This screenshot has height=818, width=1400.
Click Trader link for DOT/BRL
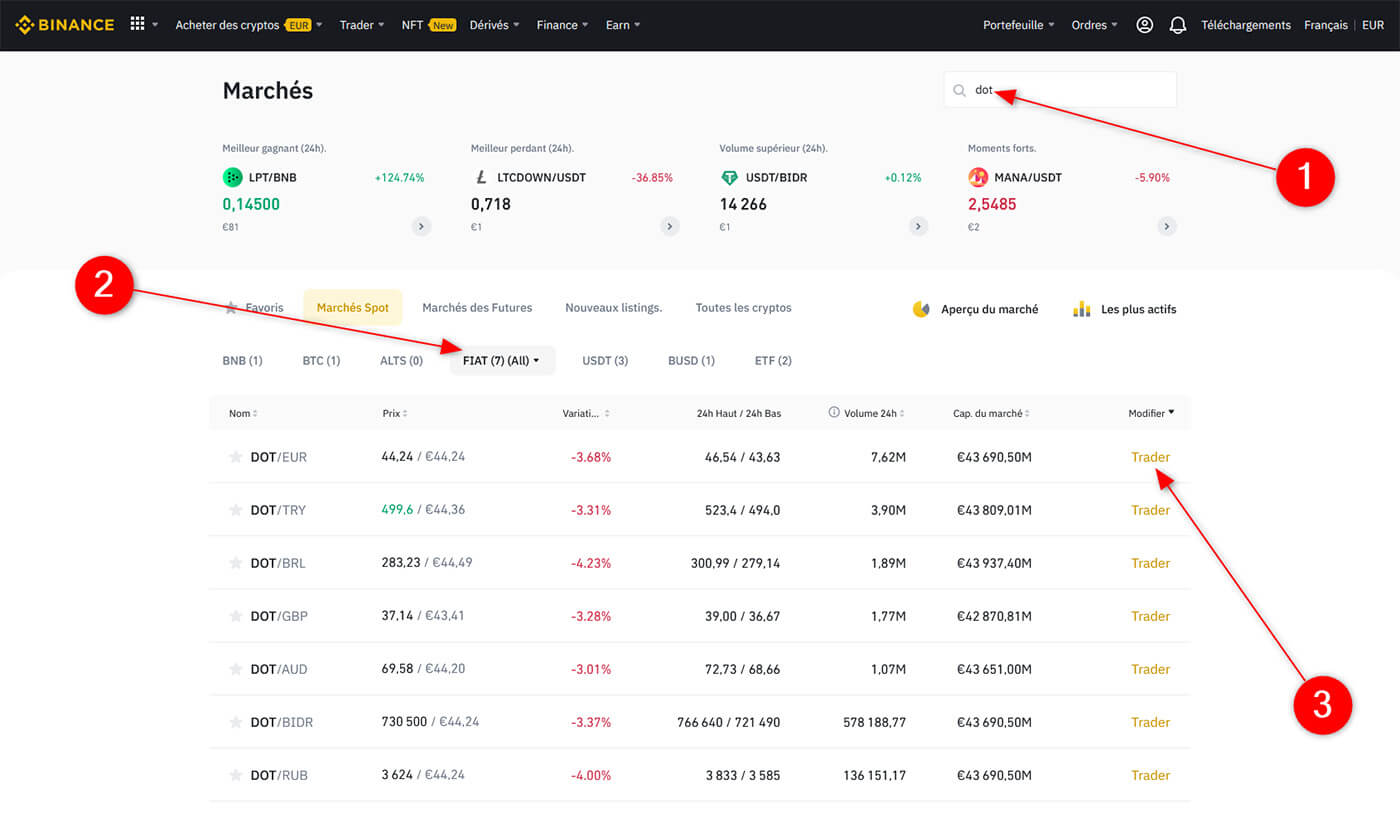[x=1150, y=563]
